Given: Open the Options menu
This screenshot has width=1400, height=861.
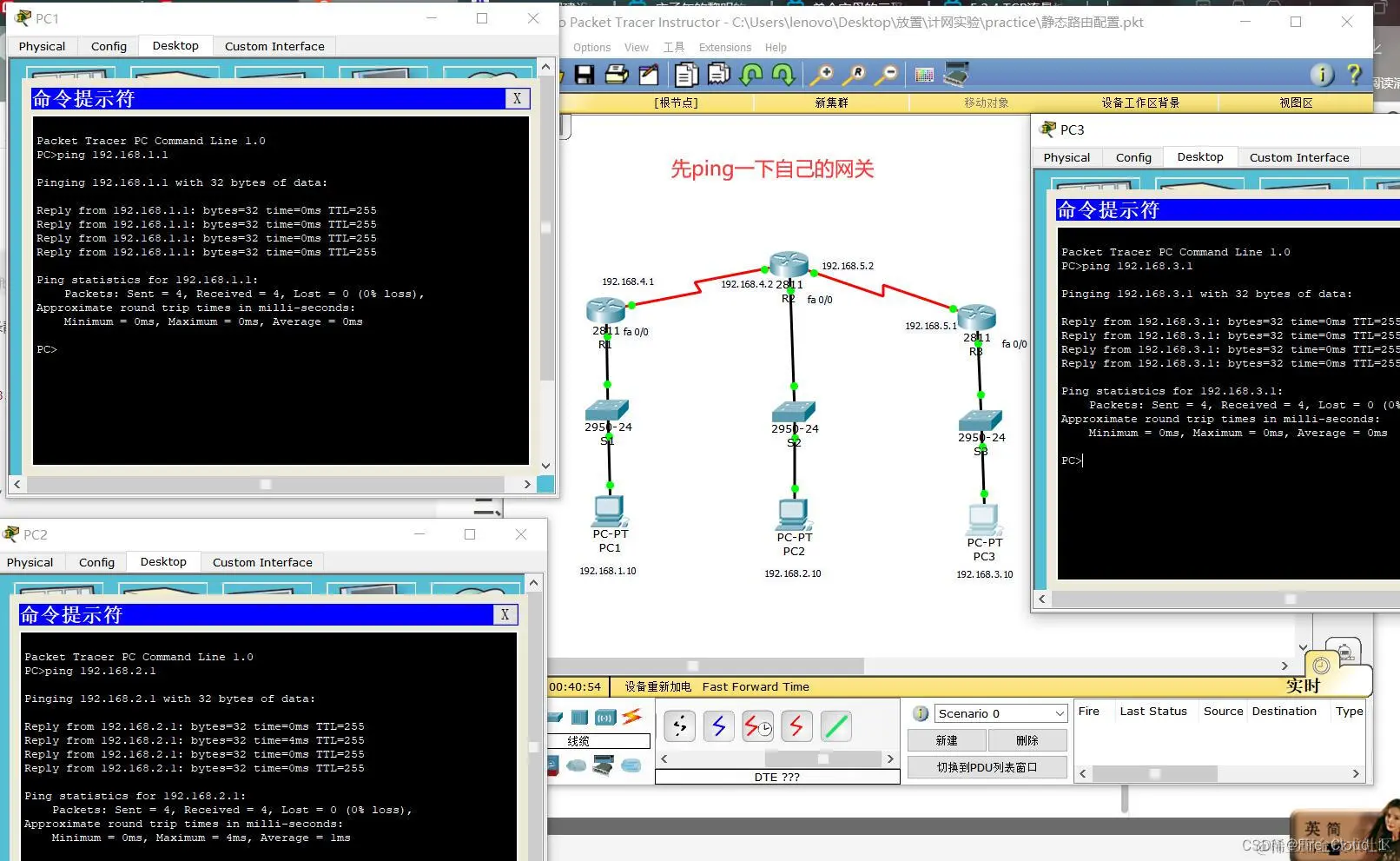Looking at the screenshot, I should coord(591,48).
